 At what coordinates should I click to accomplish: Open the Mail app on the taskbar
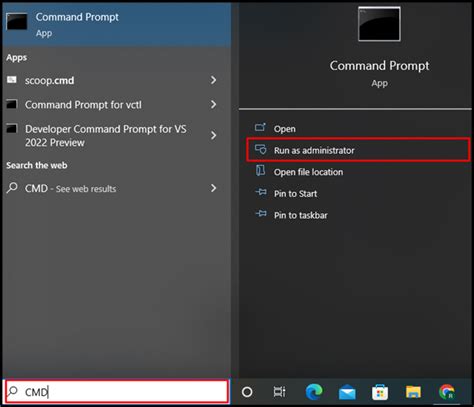click(x=347, y=392)
